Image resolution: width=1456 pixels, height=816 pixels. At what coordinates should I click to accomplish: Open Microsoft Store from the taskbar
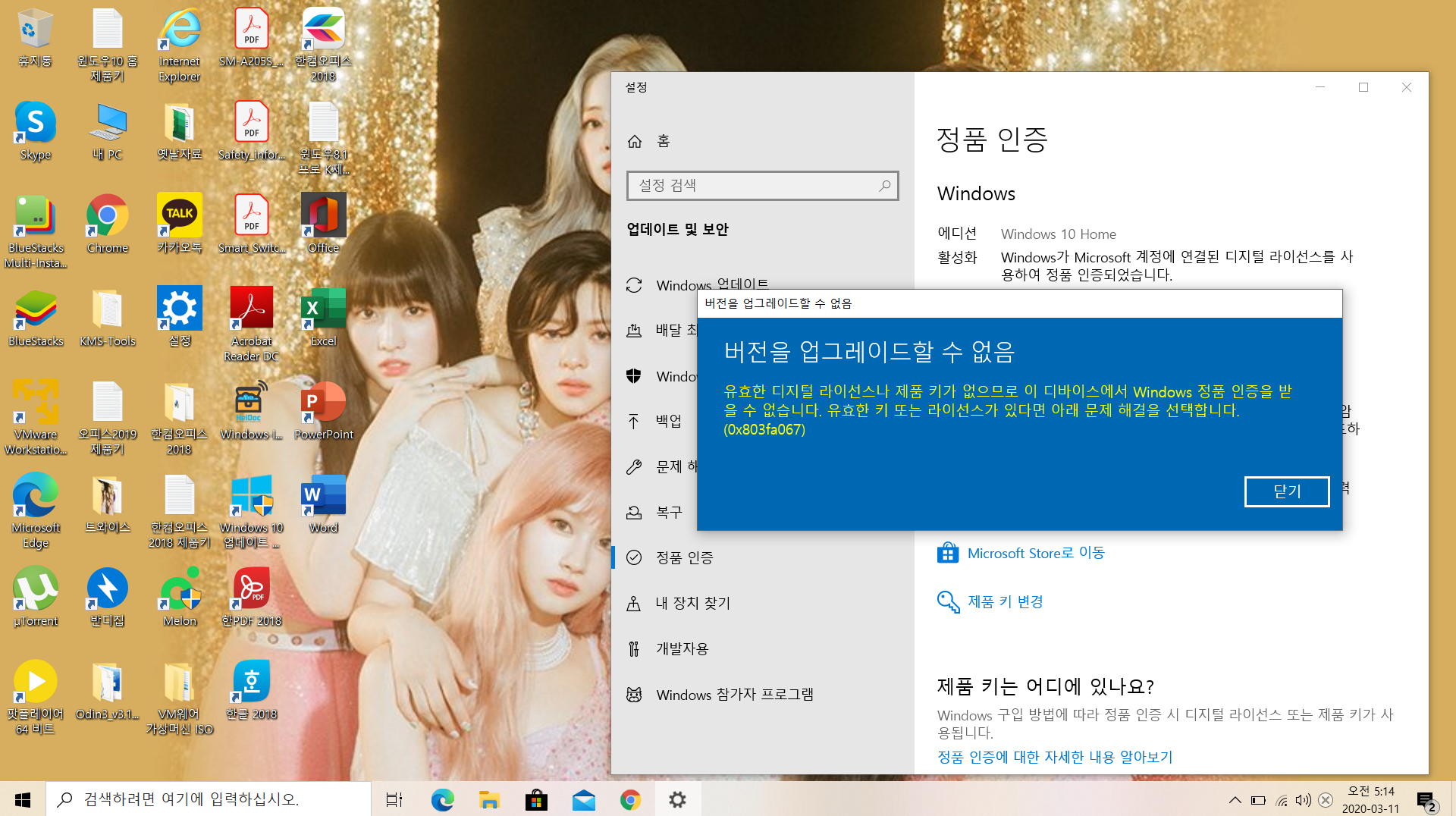[x=536, y=799]
